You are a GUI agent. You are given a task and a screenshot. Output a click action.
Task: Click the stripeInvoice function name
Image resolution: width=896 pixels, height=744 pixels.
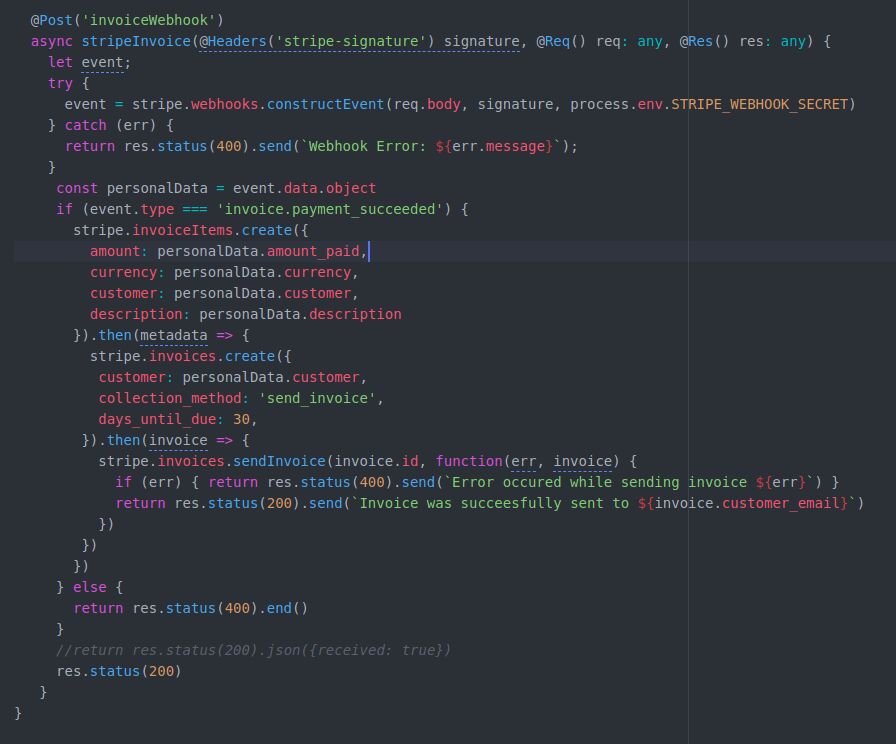click(136, 41)
